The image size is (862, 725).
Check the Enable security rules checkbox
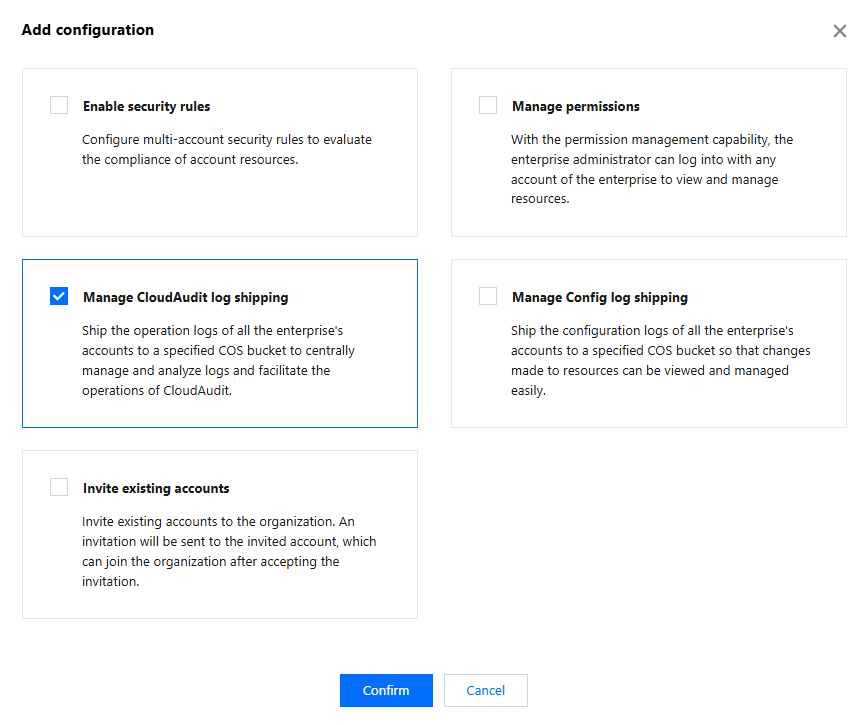(x=59, y=105)
